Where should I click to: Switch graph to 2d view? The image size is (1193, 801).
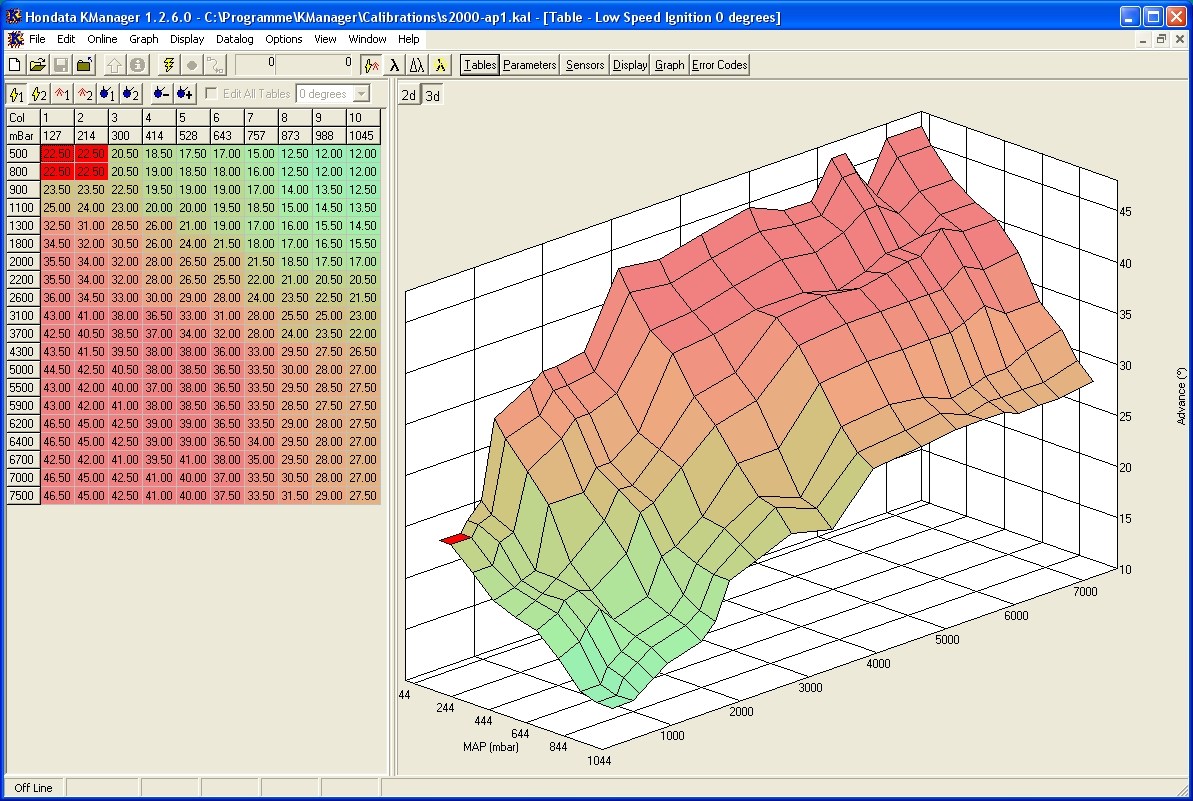tap(408, 96)
